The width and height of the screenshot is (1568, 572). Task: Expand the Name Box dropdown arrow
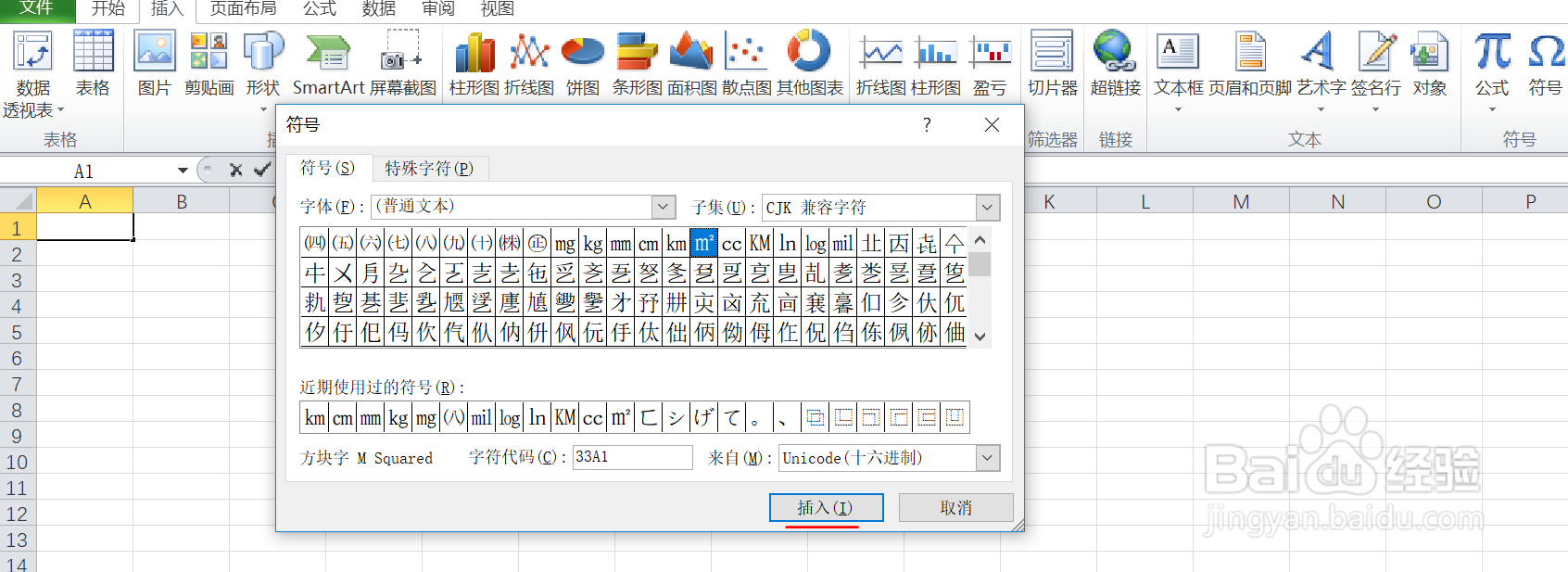[183, 171]
